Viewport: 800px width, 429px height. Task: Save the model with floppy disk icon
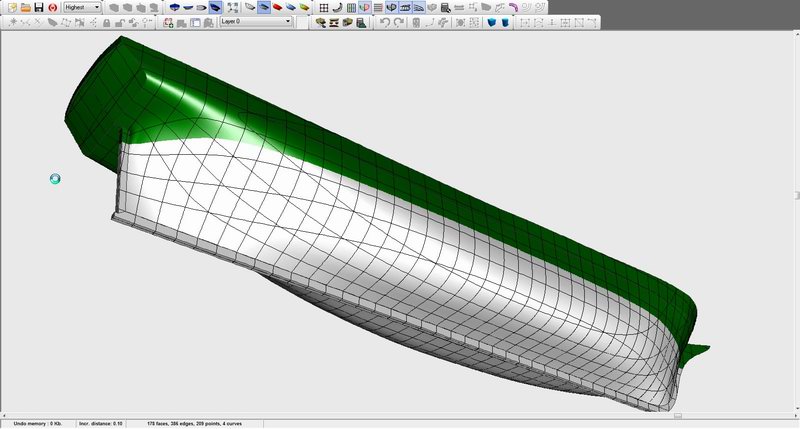[x=38, y=7]
